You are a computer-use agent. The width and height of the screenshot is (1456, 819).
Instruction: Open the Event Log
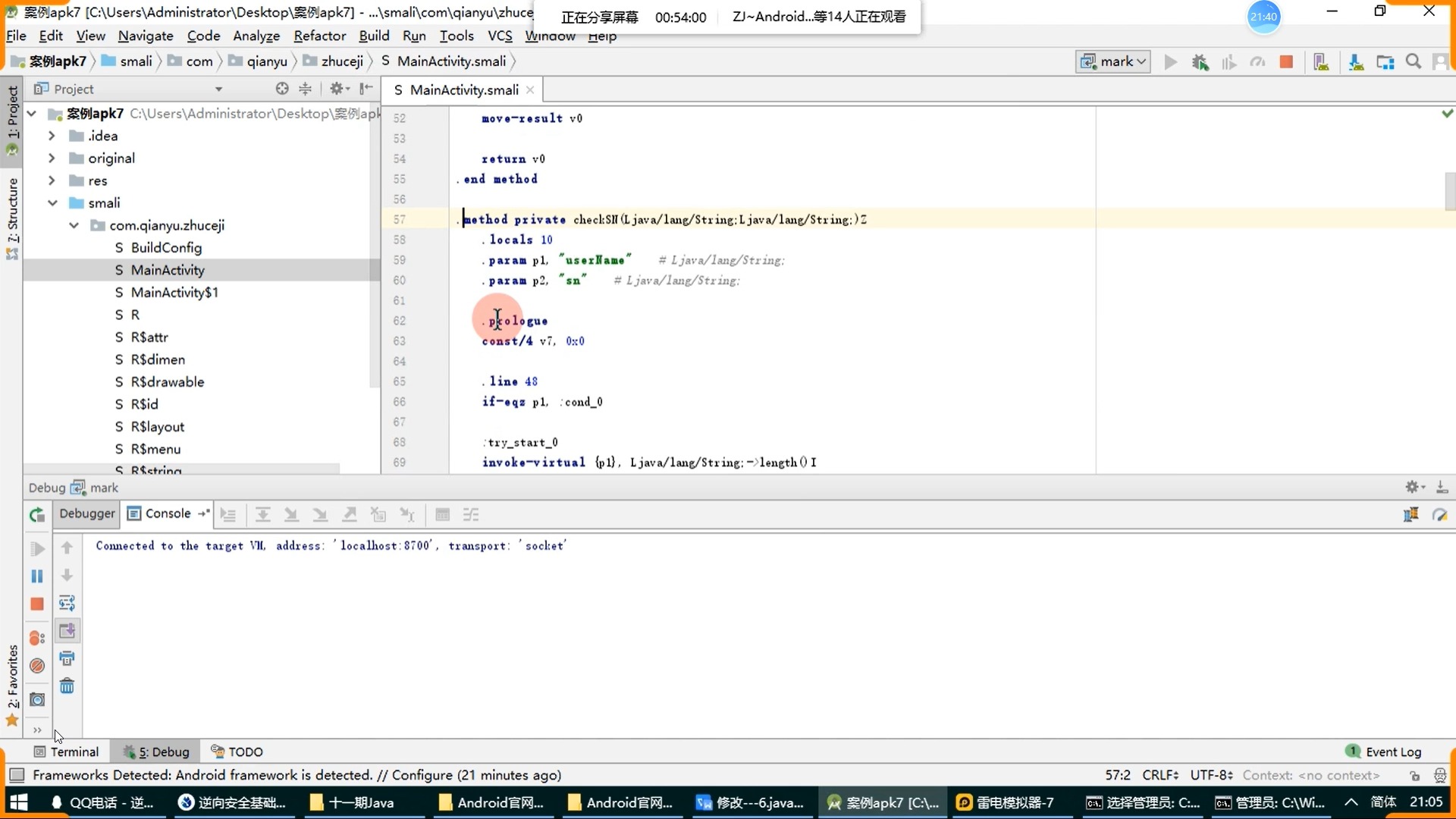tap(1384, 752)
